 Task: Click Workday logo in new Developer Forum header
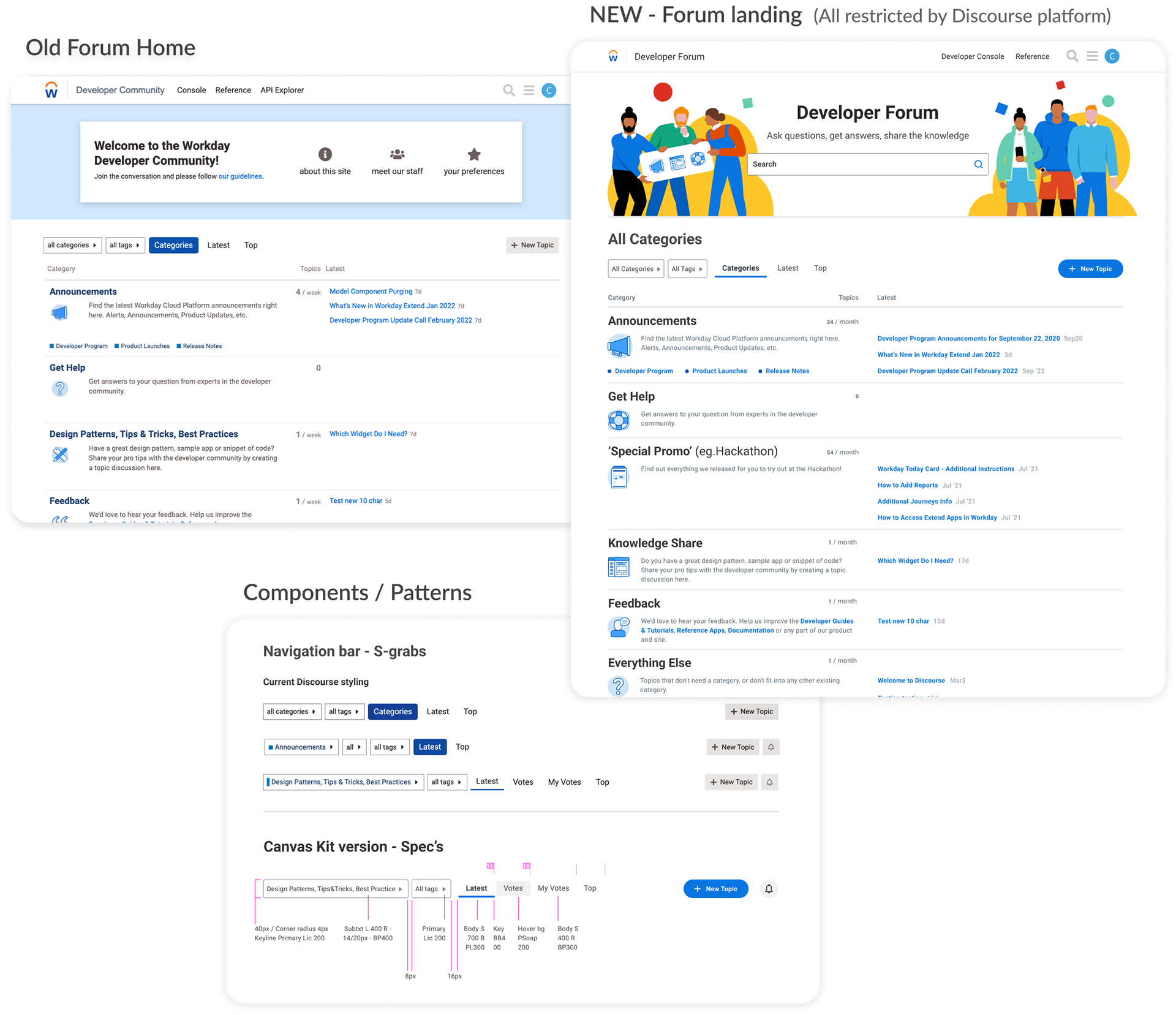613,56
